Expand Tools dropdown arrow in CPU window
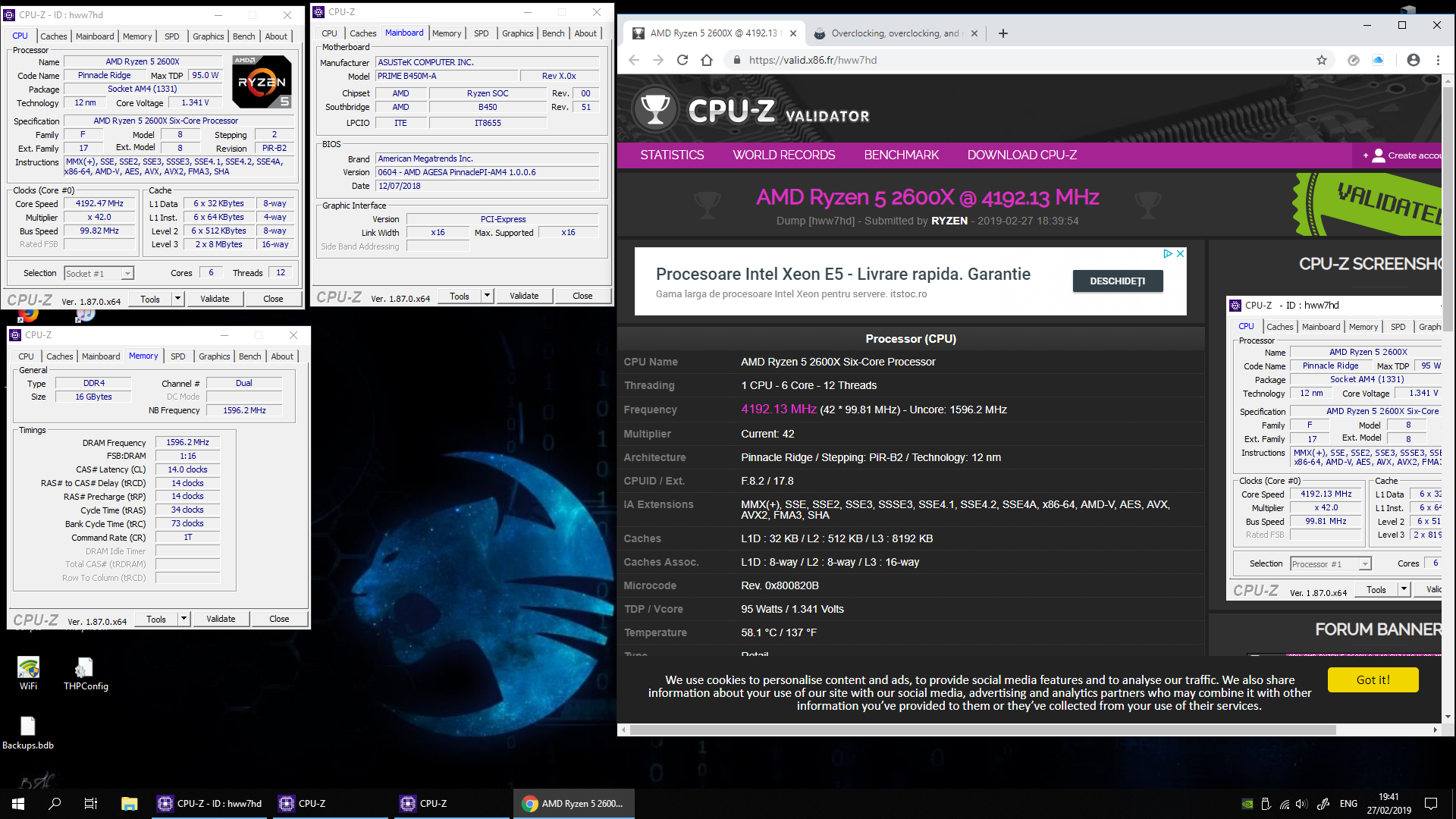 pyautogui.click(x=177, y=299)
